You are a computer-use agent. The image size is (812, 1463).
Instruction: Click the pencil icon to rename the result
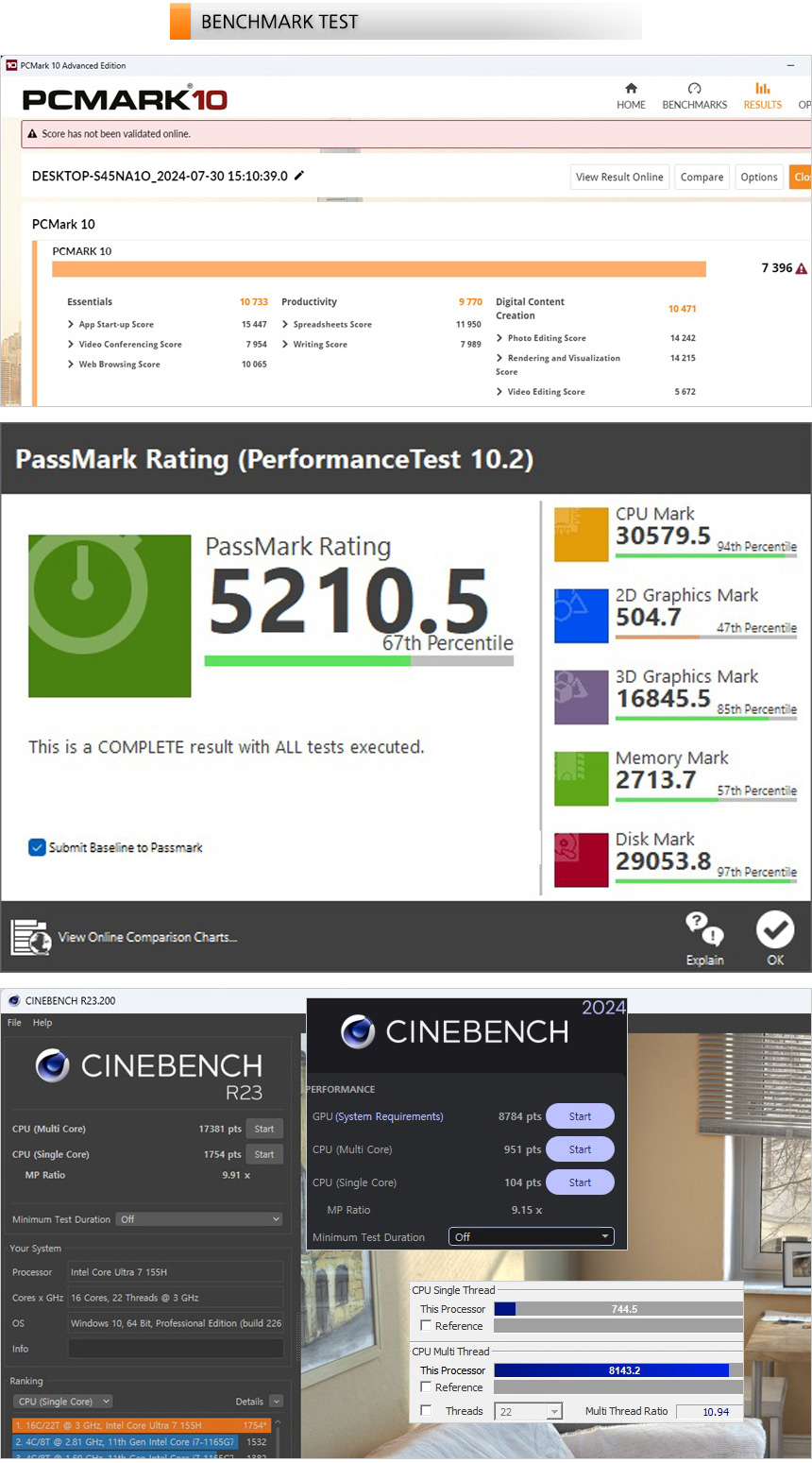[x=299, y=176]
